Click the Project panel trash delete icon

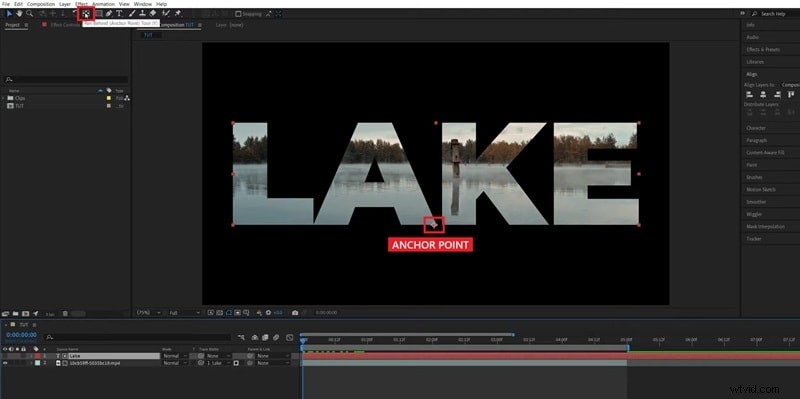pos(65,313)
